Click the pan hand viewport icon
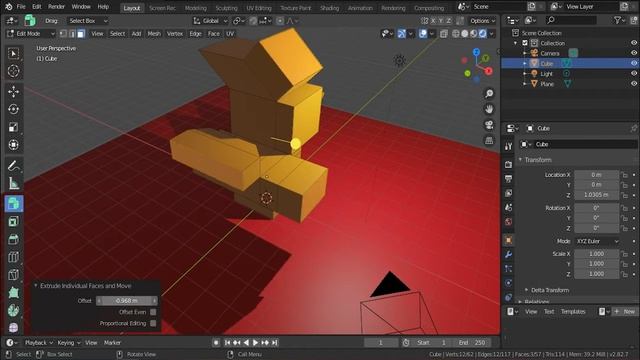Image resolution: width=640 pixels, height=360 pixels. tap(489, 109)
